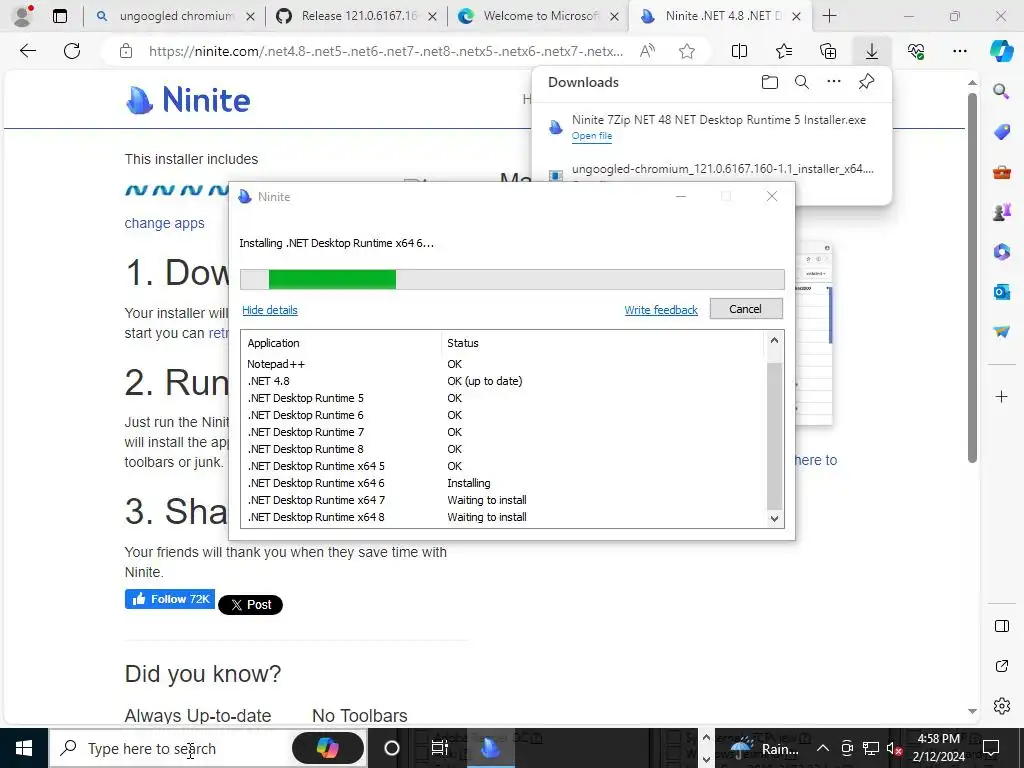This screenshot has height=768, width=1024.
Task: Click scroll down arrow in Ninite details list
Action: coord(774,519)
